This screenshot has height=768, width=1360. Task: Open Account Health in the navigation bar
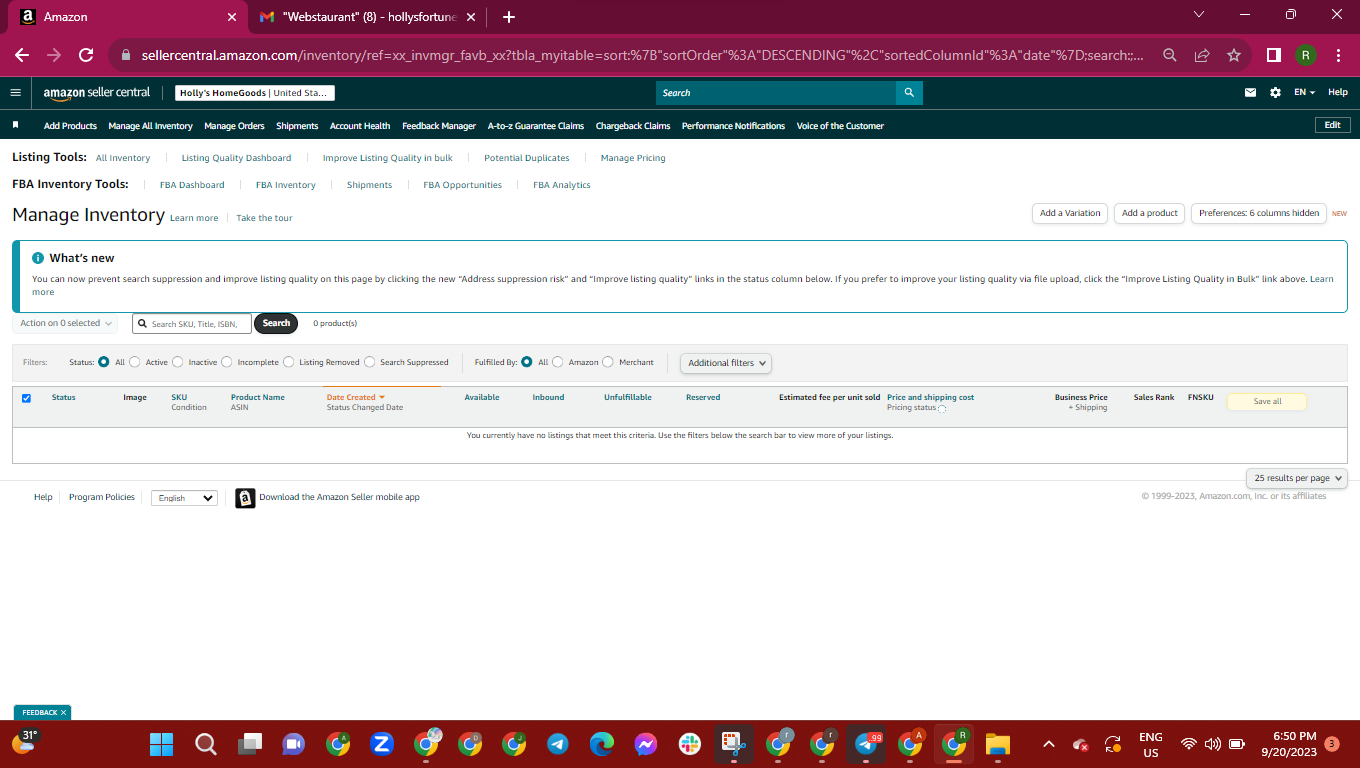click(x=360, y=126)
